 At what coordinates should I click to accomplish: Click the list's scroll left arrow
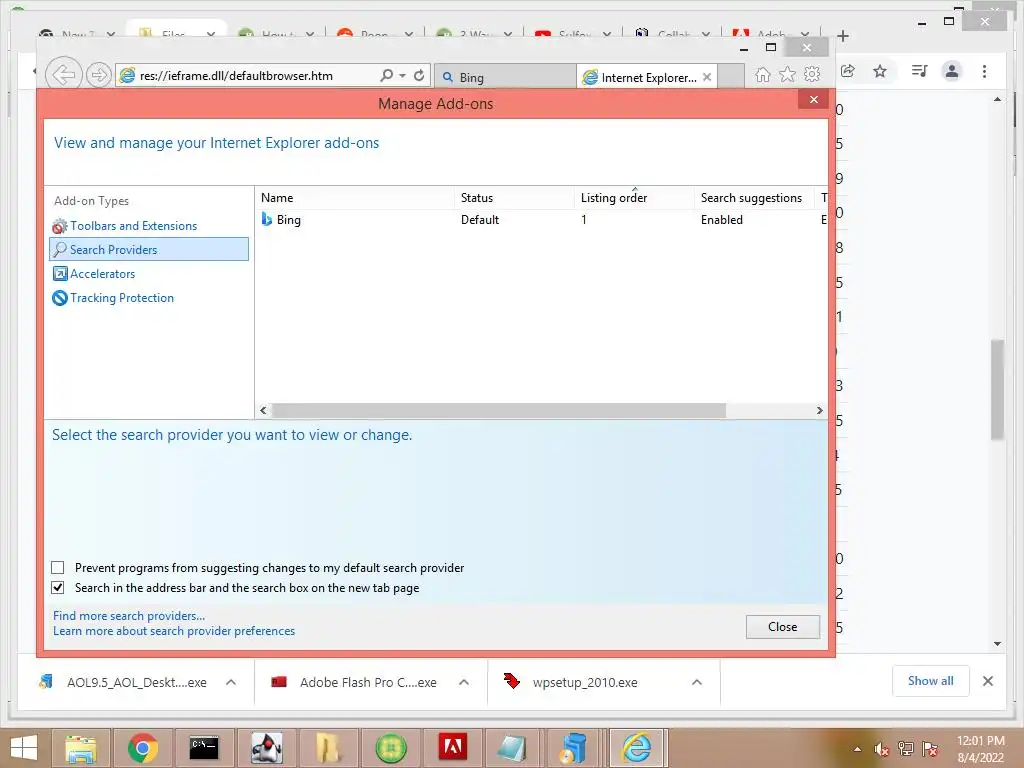pyautogui.click(x=263, y=410)
